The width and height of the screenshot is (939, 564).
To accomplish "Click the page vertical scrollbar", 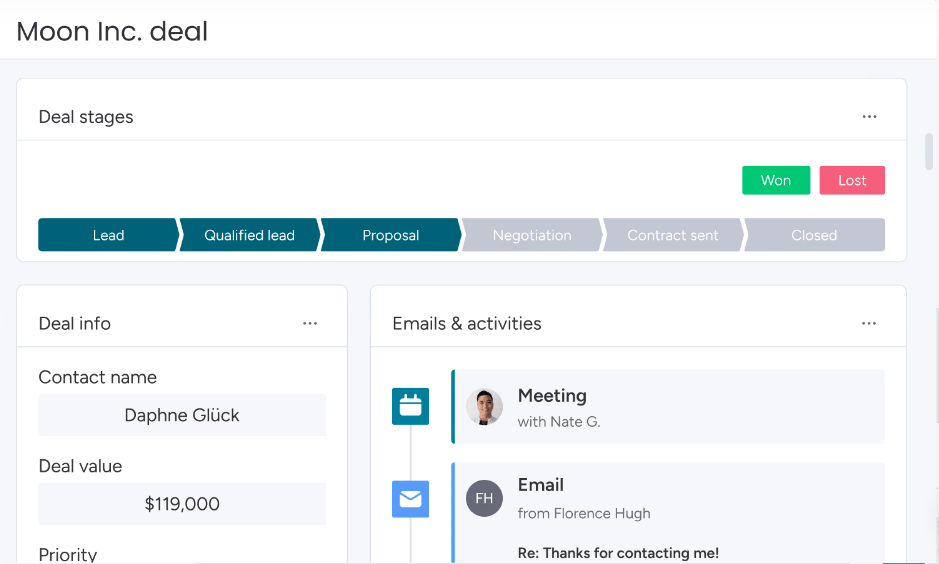I will (x=929, y=152).
